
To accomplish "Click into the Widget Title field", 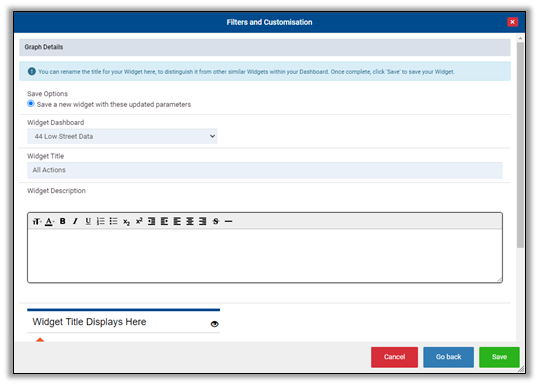I will pos(265,170).
